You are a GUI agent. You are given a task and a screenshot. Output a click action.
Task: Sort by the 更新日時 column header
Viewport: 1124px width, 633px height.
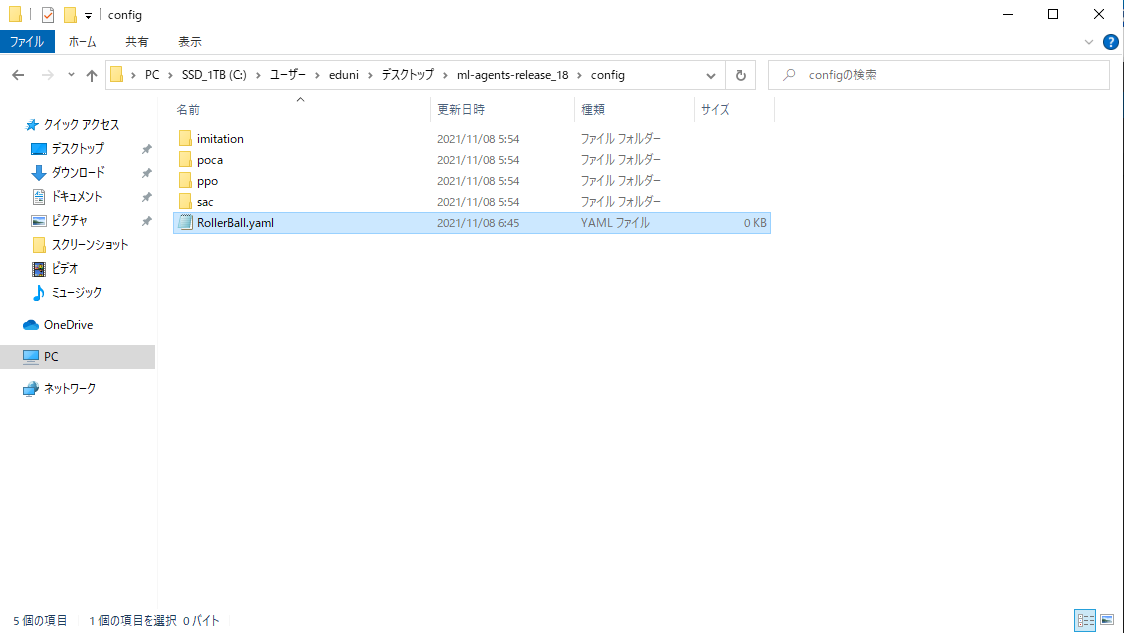461,110
